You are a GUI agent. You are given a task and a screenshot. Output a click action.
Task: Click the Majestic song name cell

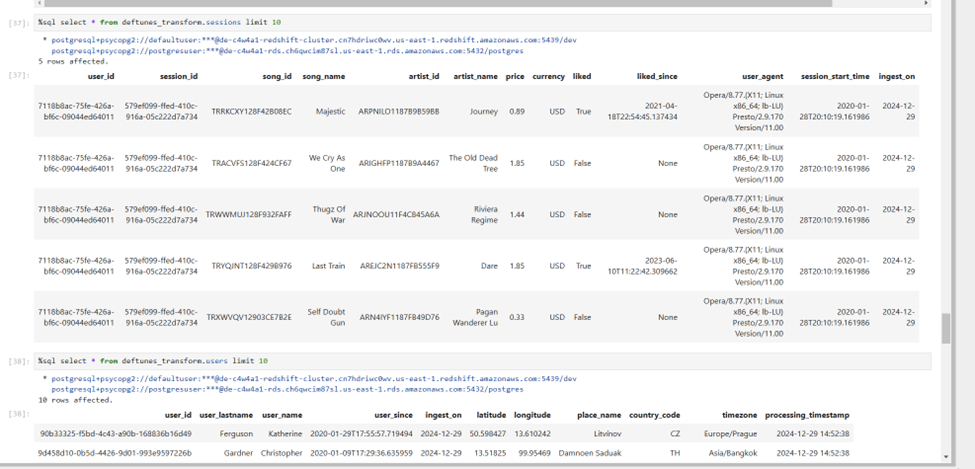click(x=330, y=112)
